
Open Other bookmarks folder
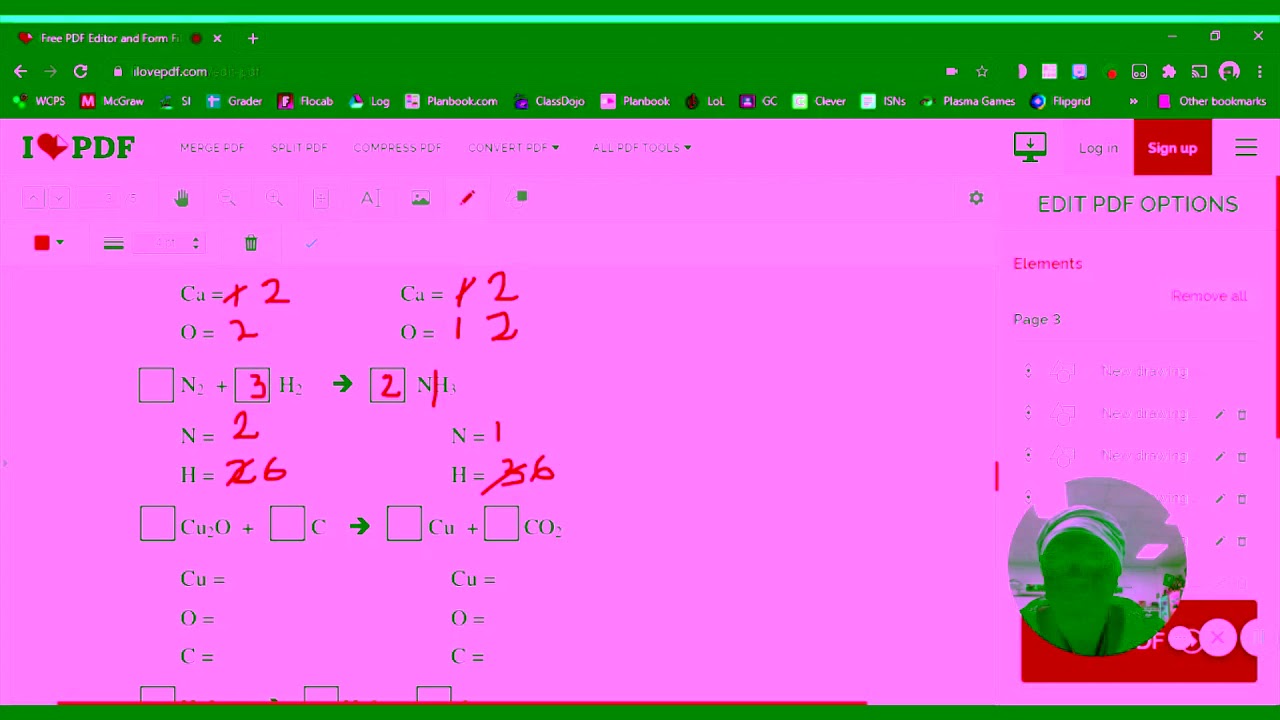[x=1212, y=101]
